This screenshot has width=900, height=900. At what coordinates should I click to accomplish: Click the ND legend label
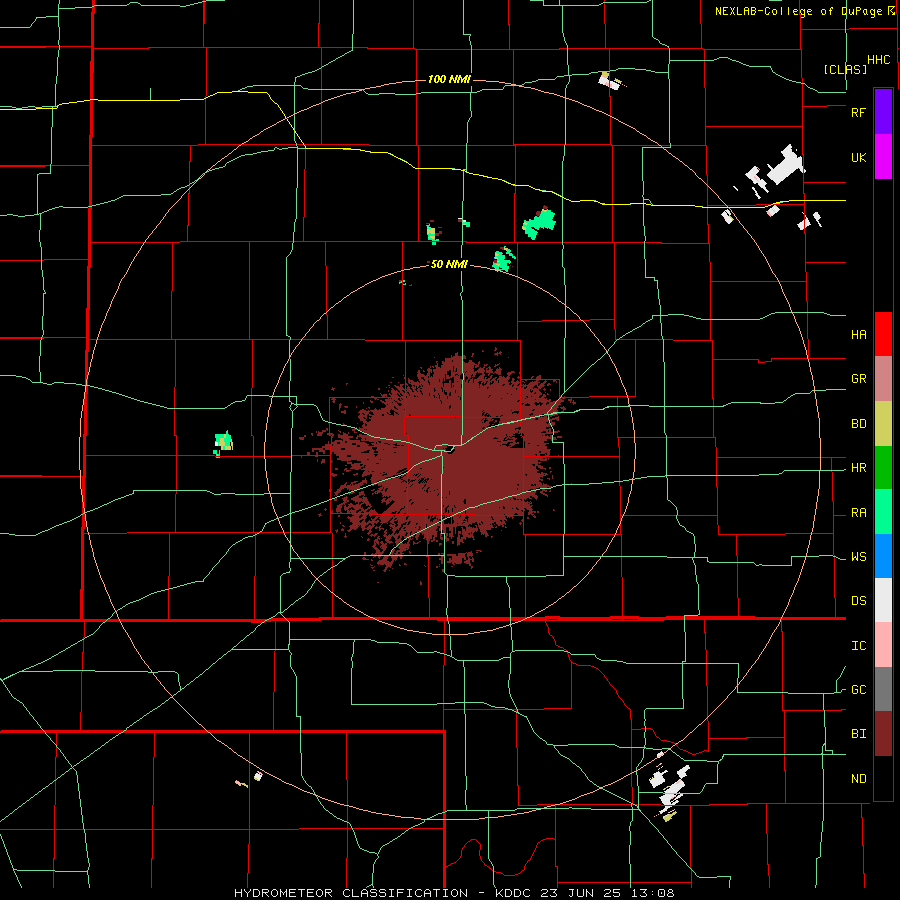858,779
